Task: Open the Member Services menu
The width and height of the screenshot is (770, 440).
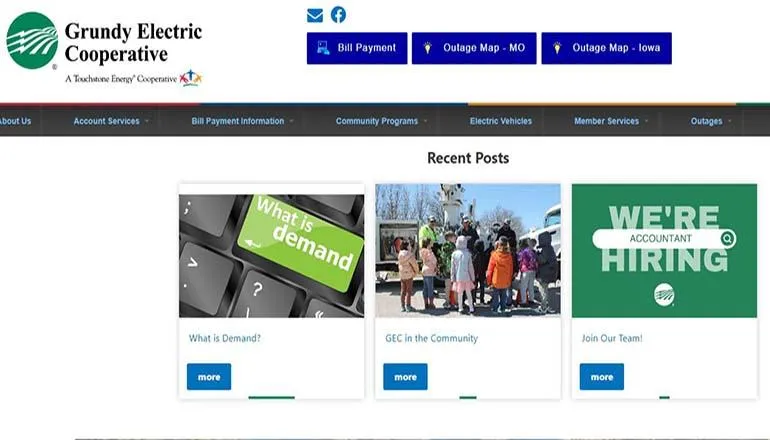Action: [606, 121]
